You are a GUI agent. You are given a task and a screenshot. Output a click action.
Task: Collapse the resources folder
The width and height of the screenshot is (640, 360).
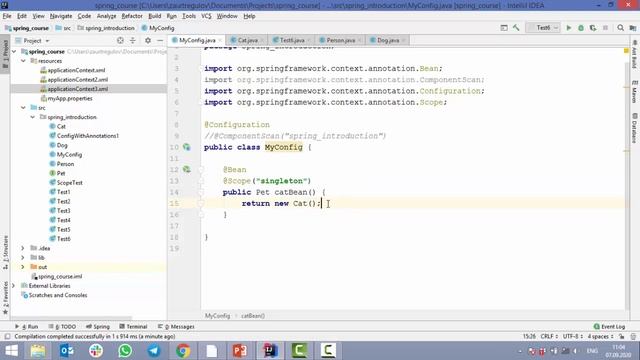pyautogui.click(x=23, y=61)
